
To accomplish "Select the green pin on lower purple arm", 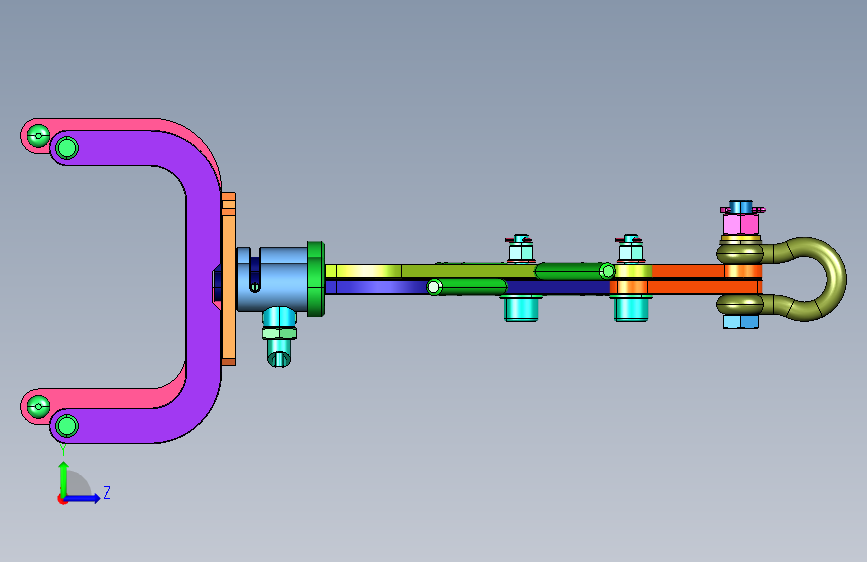I will click(x=67, y=426).
